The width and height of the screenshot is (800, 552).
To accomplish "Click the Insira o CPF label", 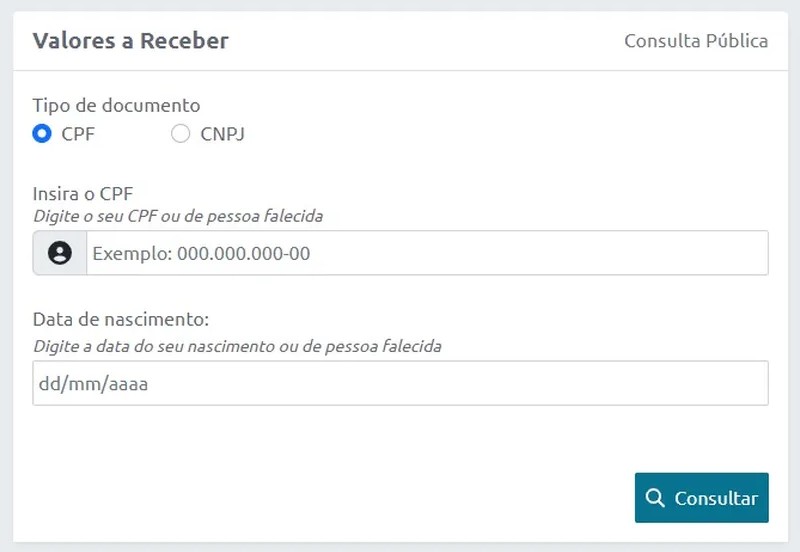I will point(83,194).
